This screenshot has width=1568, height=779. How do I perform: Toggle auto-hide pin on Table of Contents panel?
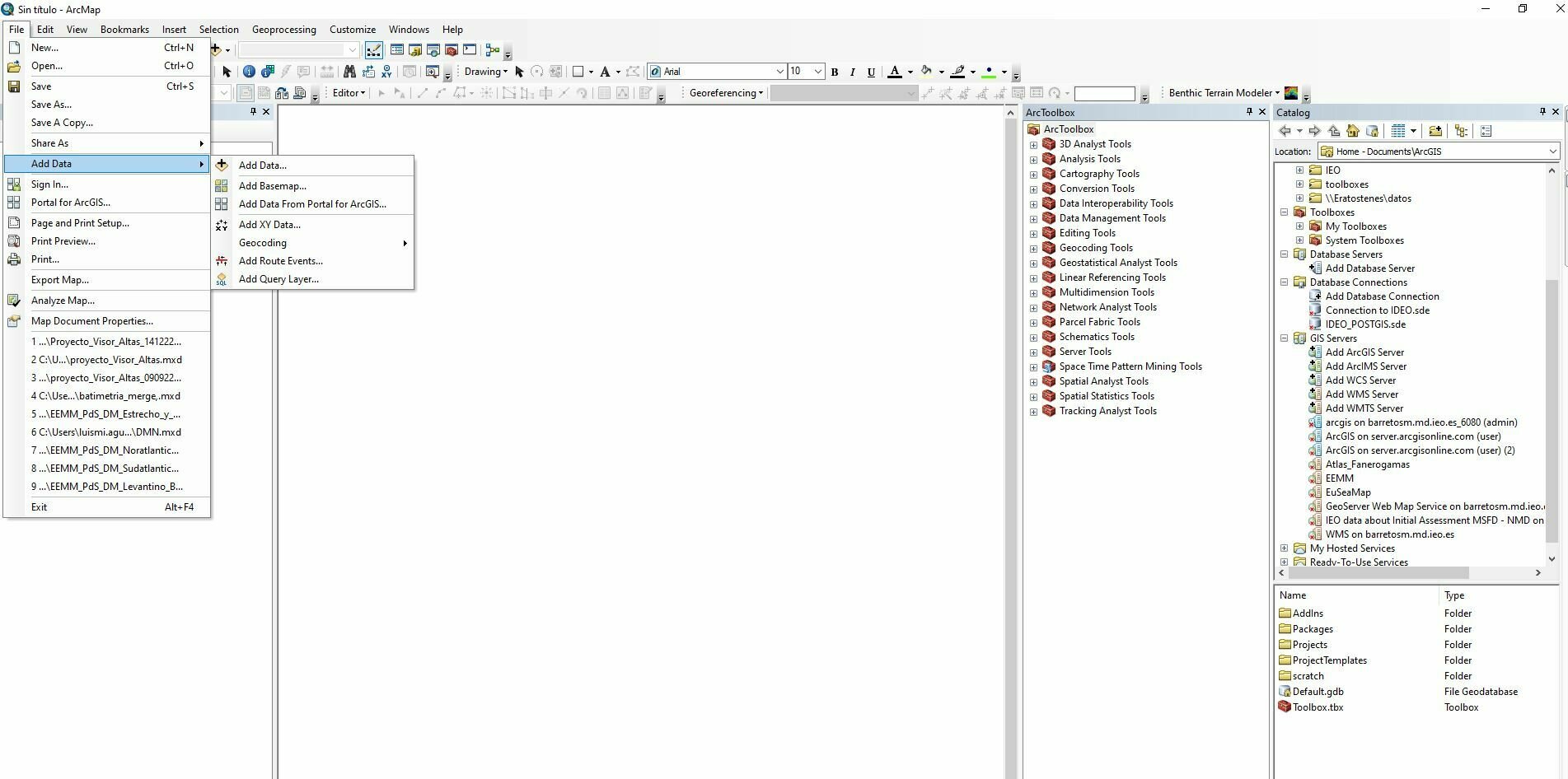[x=253, y=112]
